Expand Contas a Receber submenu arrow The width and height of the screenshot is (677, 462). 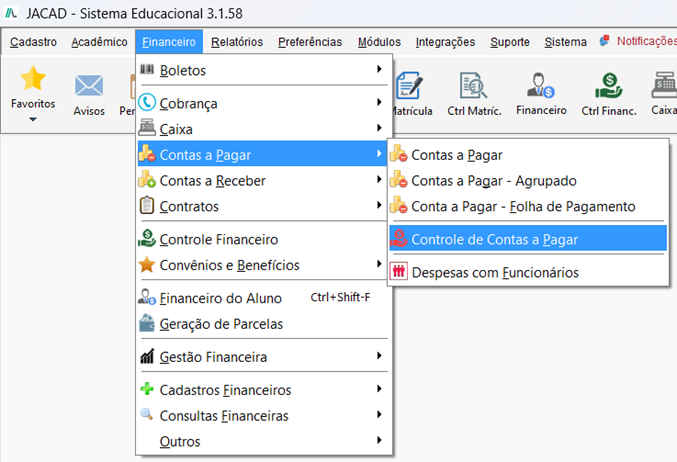[379, 179]
